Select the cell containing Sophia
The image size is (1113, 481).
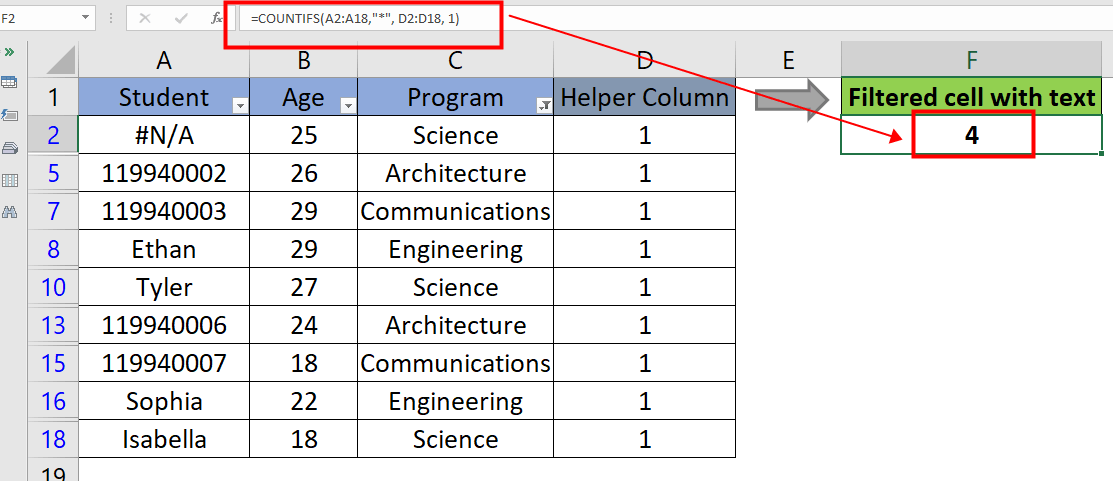(x=164, y=401)
